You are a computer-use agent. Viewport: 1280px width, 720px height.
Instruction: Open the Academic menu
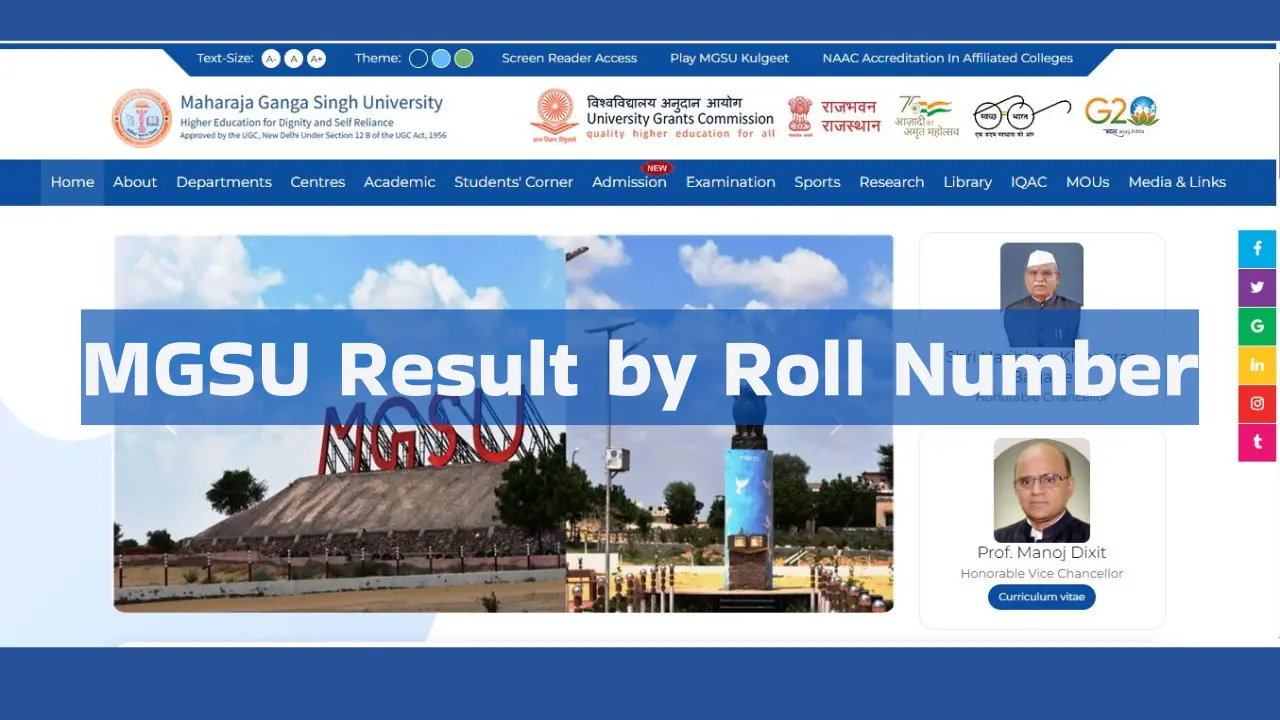[400, 182]
